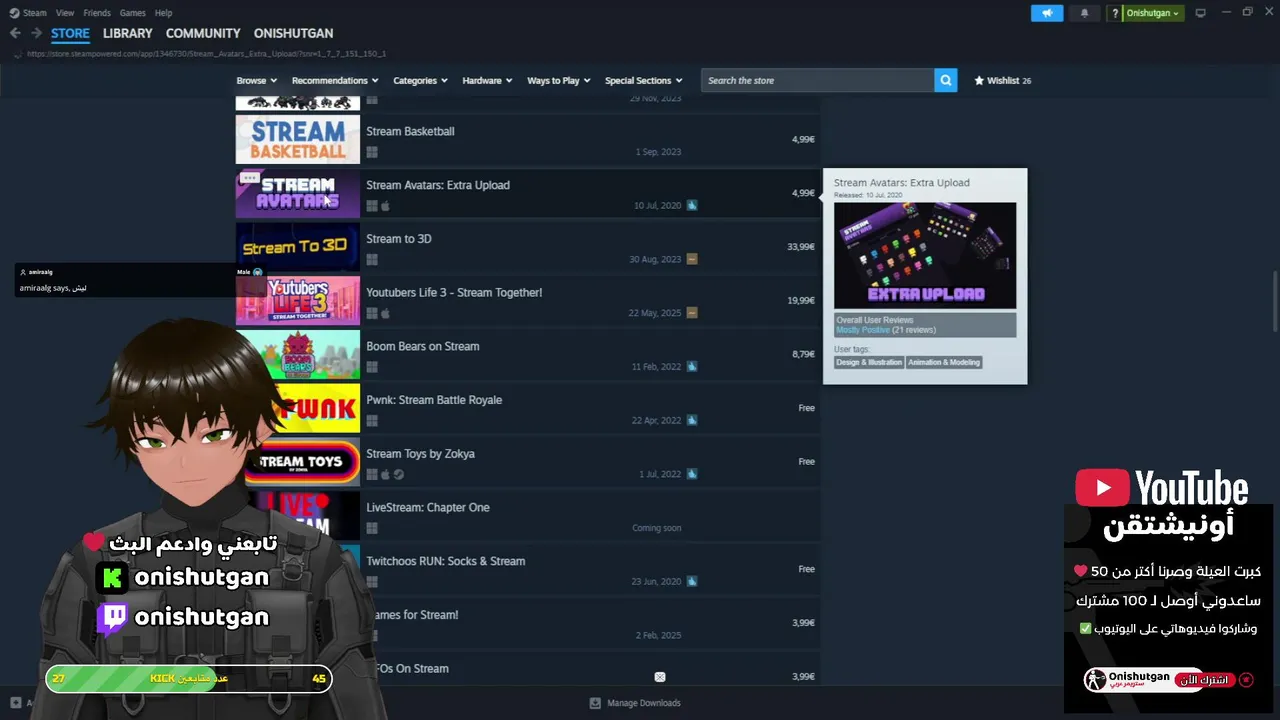Open the Friends menu
This screenshot has width=1280, height=720.
[x=97, y=13]
